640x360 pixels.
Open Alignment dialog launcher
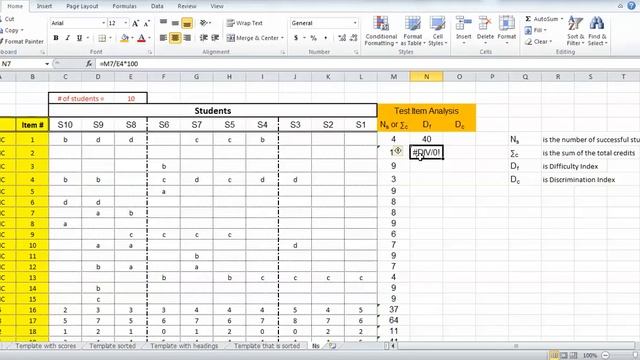coord(282,52)
